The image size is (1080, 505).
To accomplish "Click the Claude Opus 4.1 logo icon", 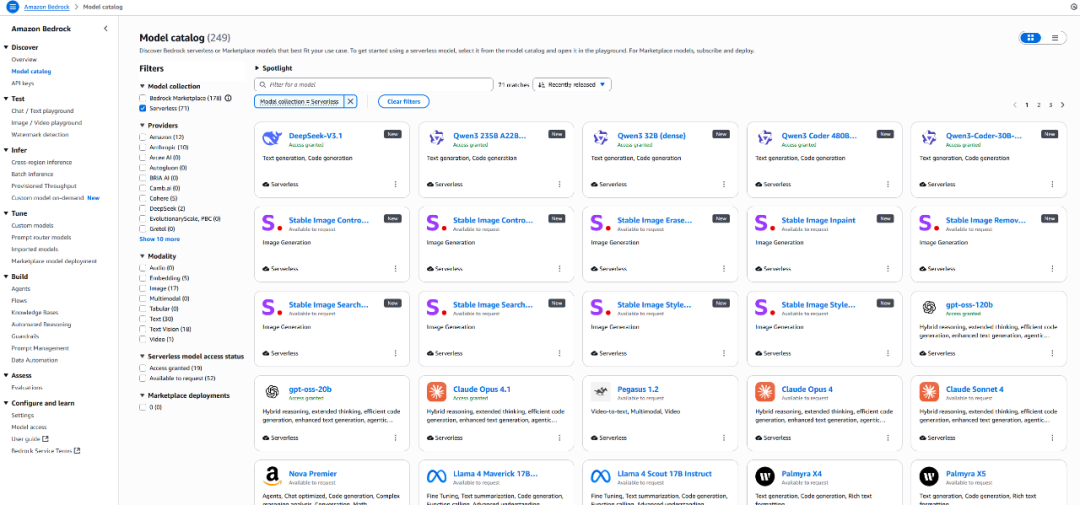I will click(x=436, y=391).
